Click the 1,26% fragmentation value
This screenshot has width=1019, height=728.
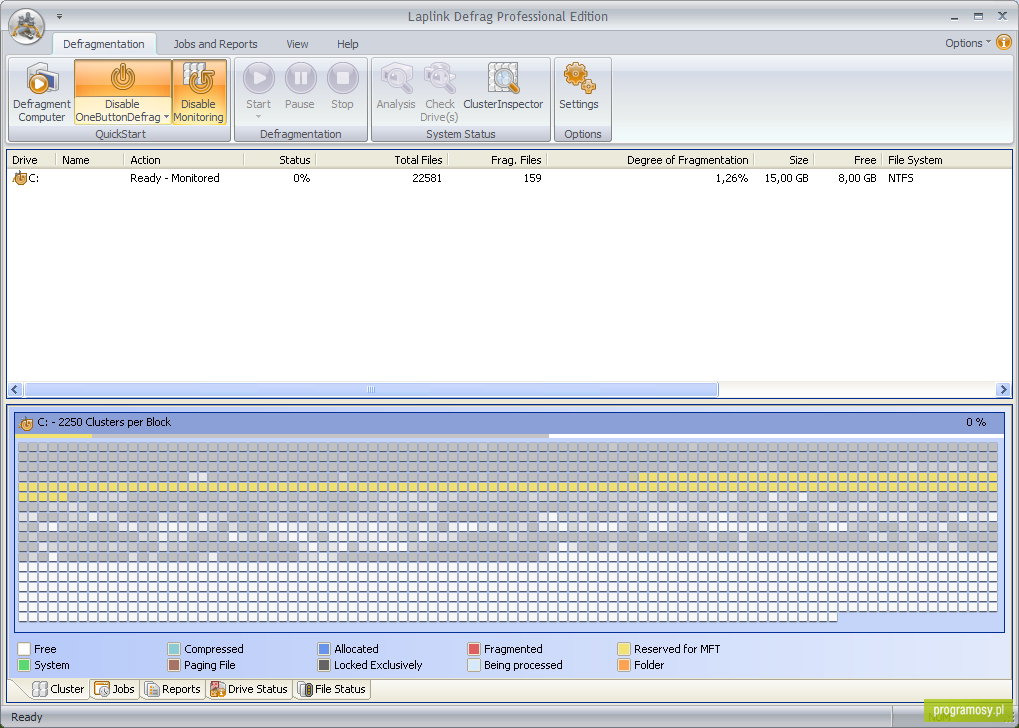pos(732,178)
